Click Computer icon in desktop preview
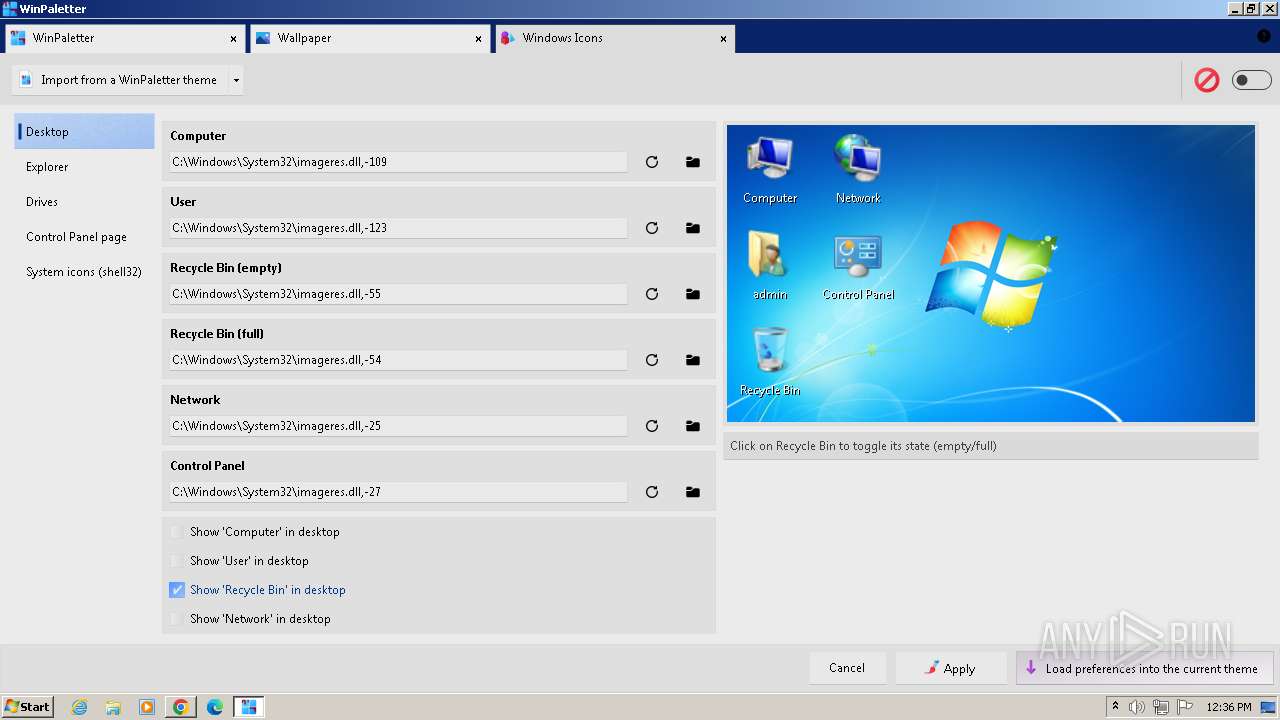The width and height of the screenshot is (1280, 720). pos(770,169)
